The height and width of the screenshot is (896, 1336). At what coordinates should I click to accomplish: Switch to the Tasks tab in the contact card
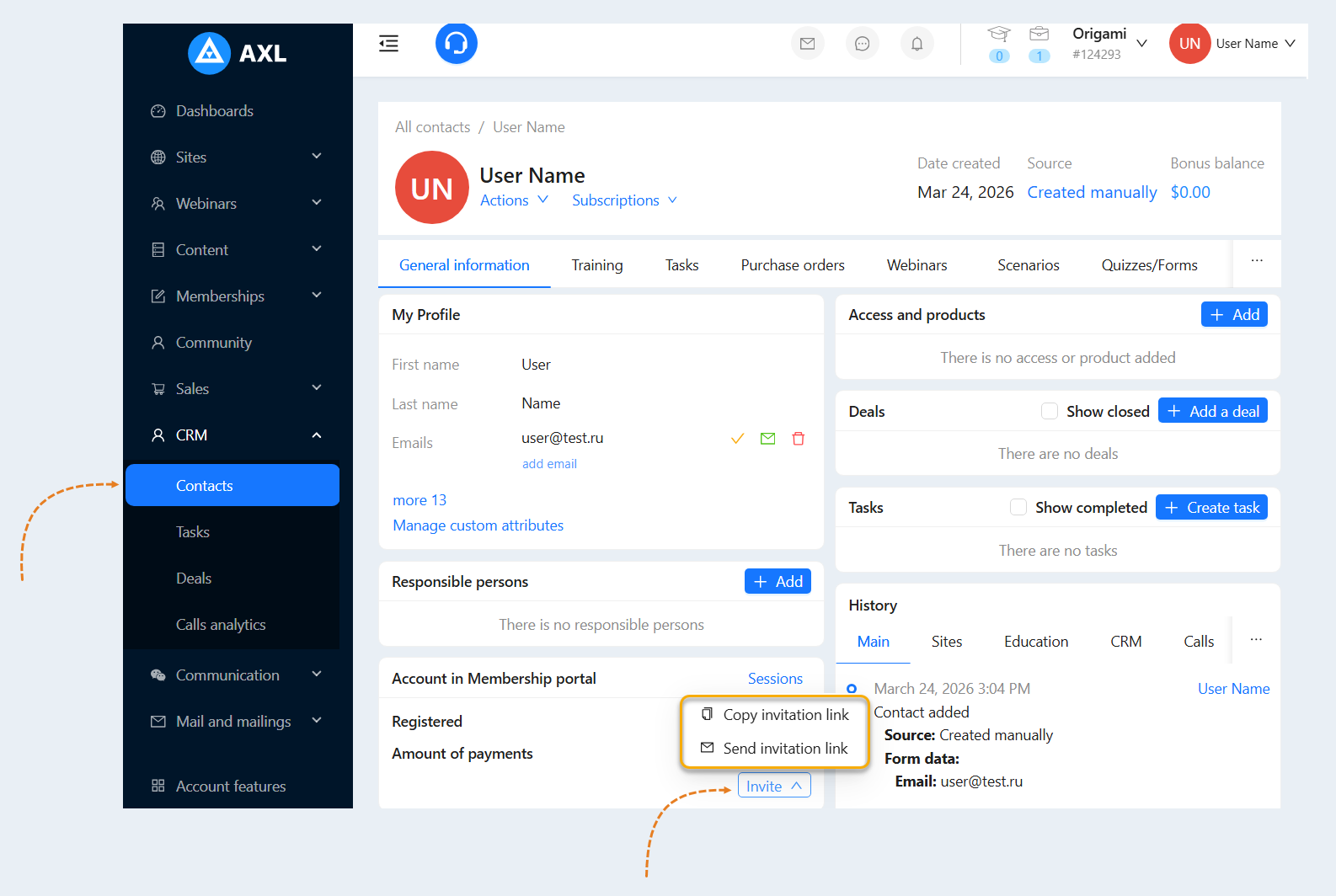(681, 265)
